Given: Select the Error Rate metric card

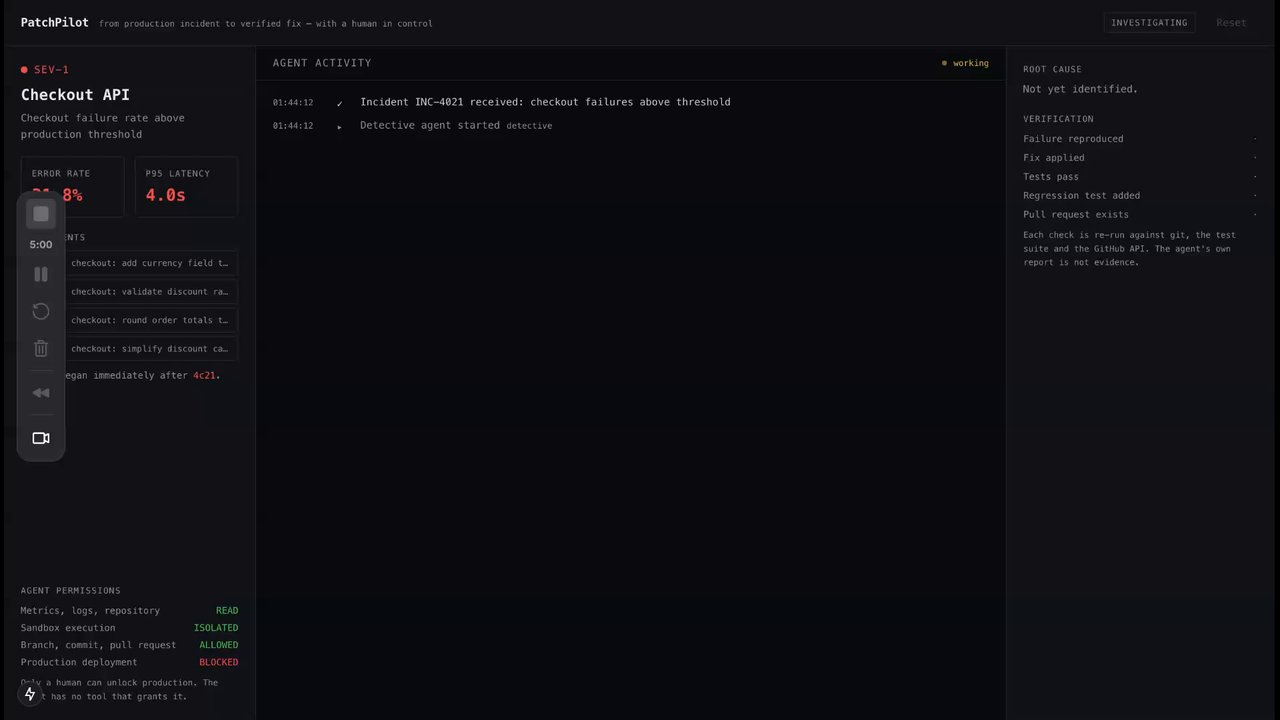Looking at the screenshot, I should (73, 186).
